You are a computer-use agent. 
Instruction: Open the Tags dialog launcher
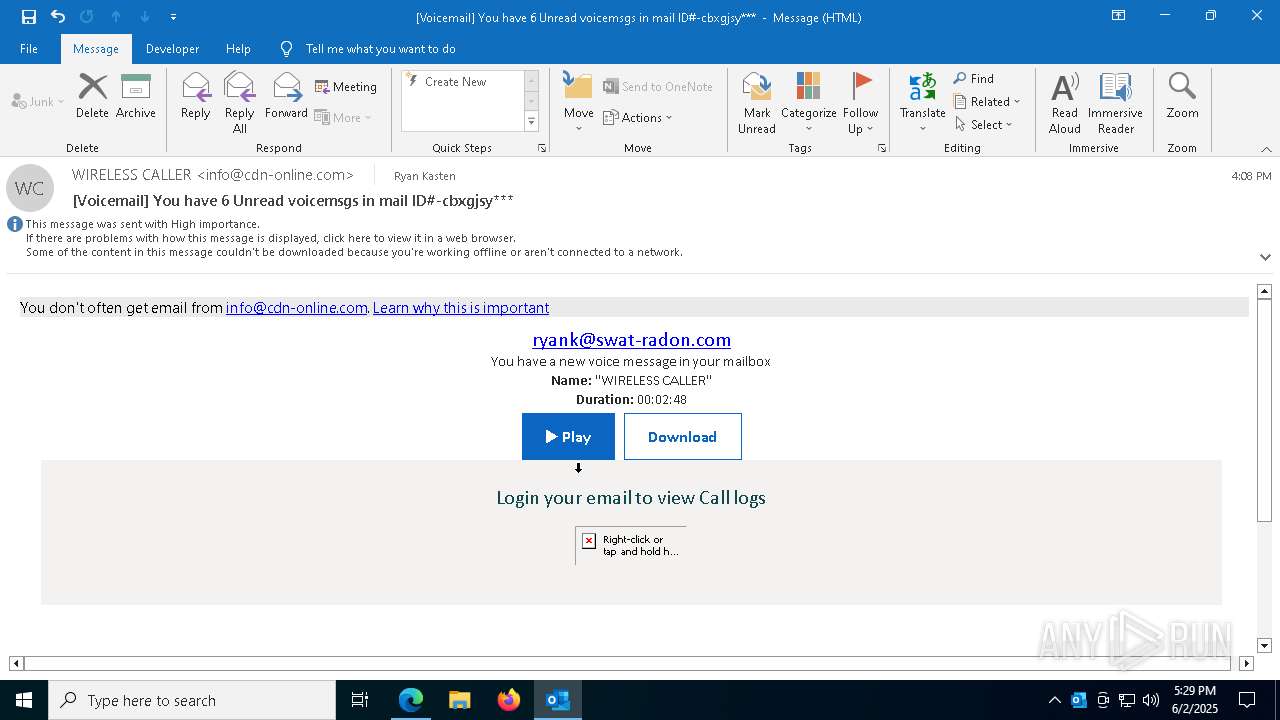point(882,148)
